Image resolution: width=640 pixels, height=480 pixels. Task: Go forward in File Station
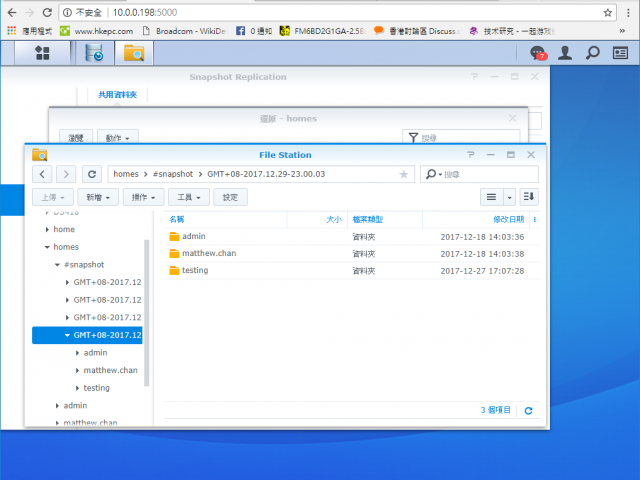[66, 174]
